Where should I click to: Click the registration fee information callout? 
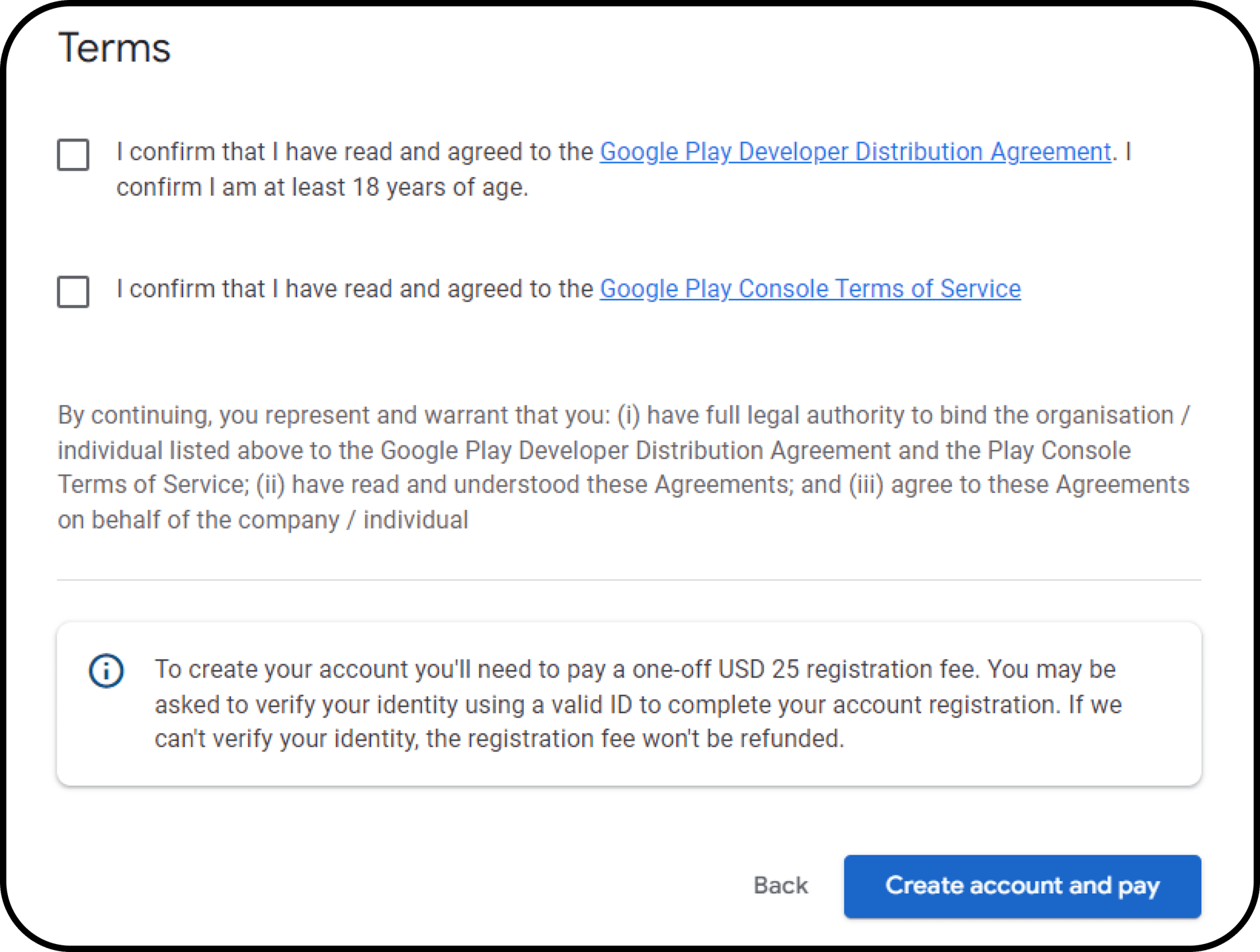click(628, 703)
